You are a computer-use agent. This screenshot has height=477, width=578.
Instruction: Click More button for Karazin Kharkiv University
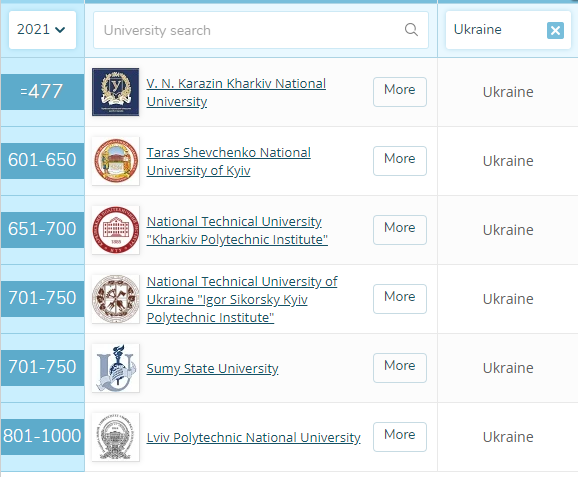pyautogui.click(x=400, y=92)
